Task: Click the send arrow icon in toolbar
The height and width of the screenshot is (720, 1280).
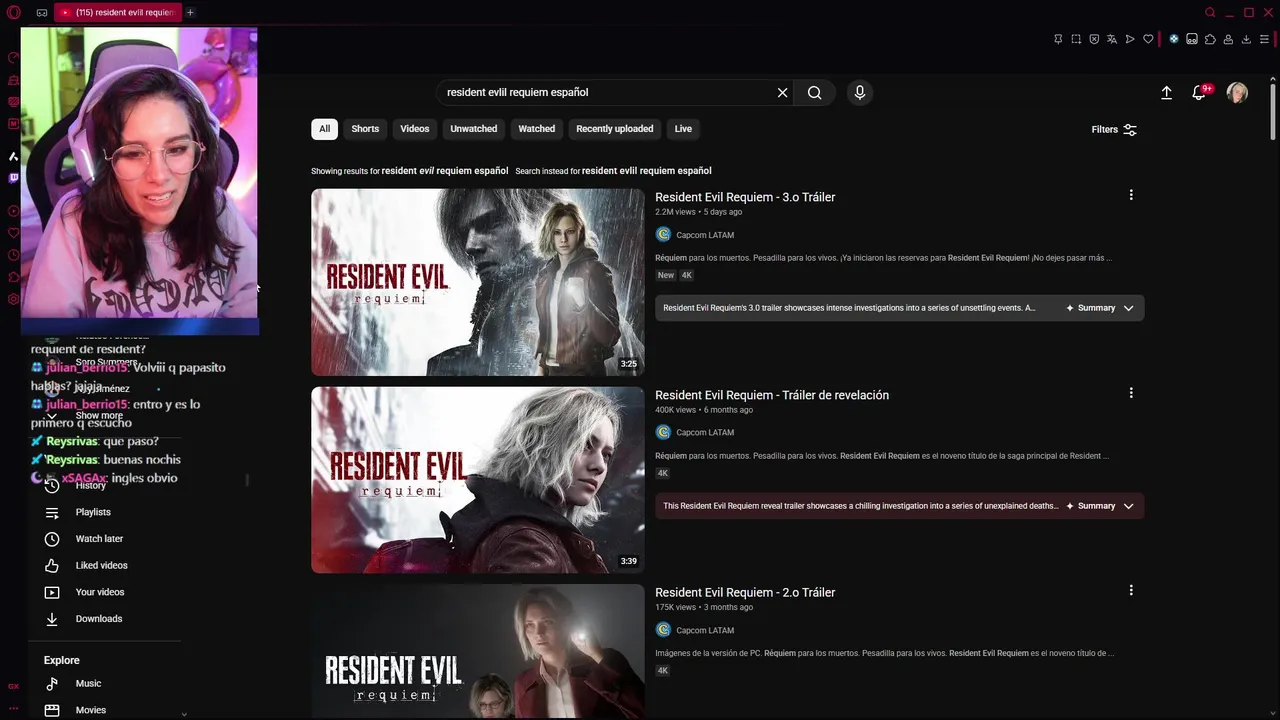Action: pyautogui.click(x=1130, y=39)
